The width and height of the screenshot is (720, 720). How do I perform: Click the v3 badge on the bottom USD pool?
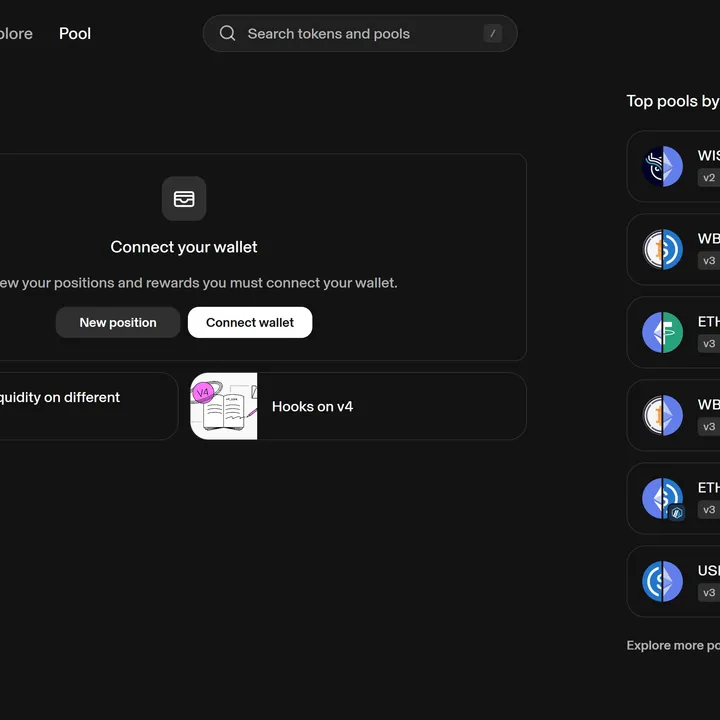tap(709, 593)
